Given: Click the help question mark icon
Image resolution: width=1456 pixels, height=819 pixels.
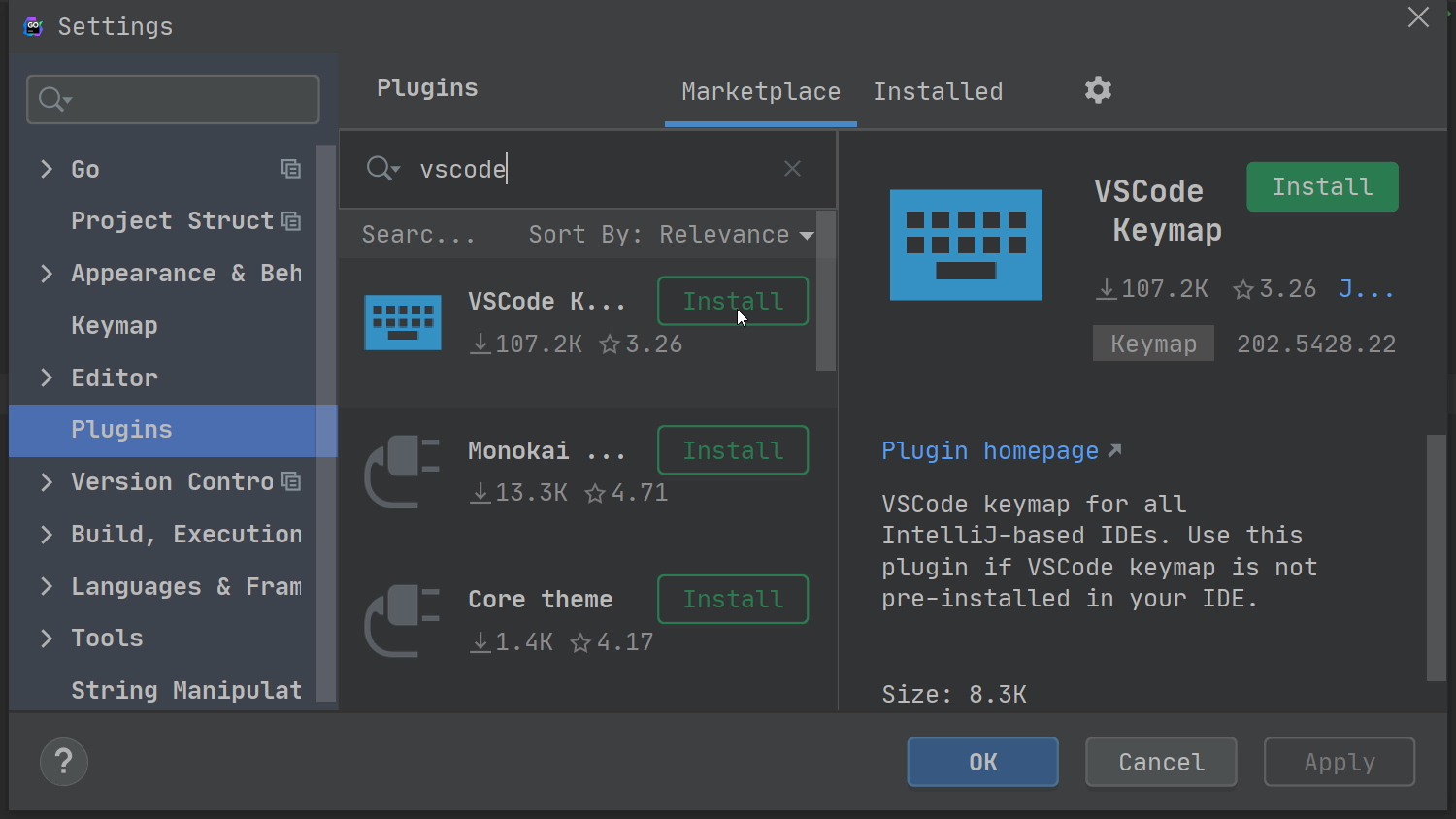Looking at the screenshot, I should [63, 762].
